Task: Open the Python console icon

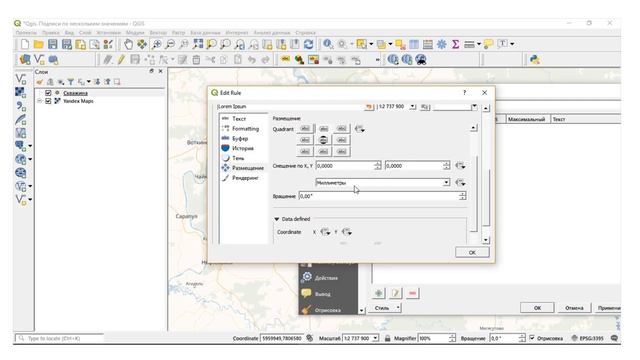Action: tap(535, 60)
